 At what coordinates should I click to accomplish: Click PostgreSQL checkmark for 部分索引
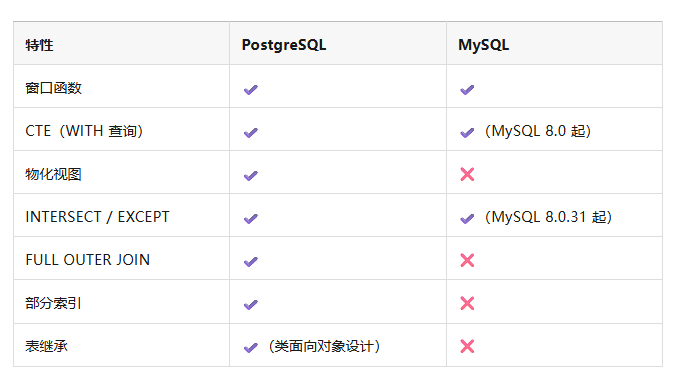tap(251, 304)
